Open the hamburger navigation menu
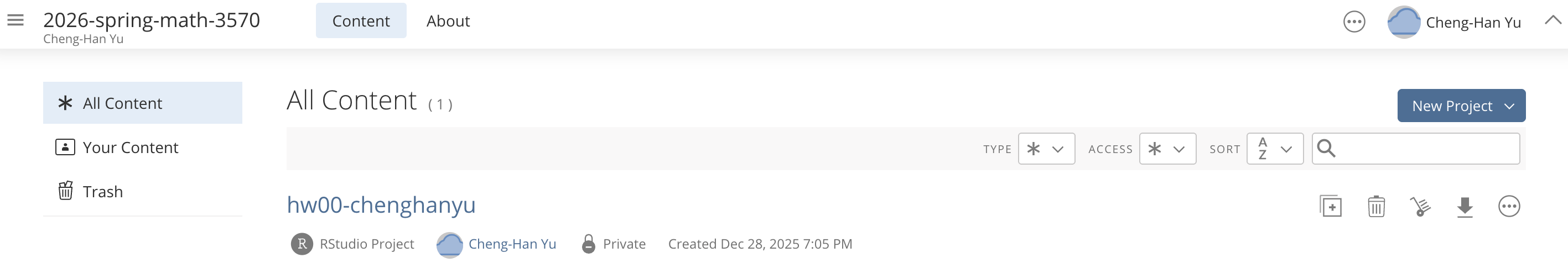Screen dimensions: 1568x263 (15, 20)
